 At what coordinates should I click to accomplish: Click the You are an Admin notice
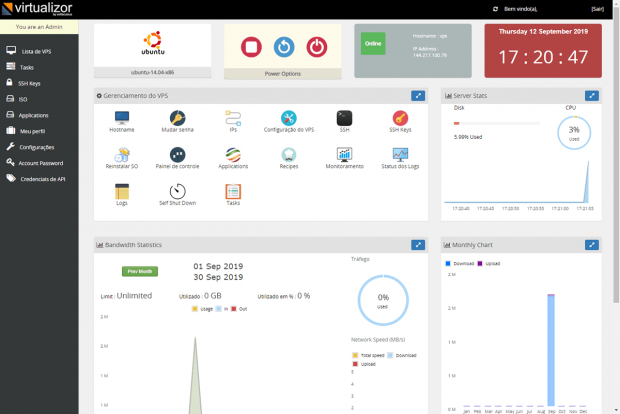[39, 27]
